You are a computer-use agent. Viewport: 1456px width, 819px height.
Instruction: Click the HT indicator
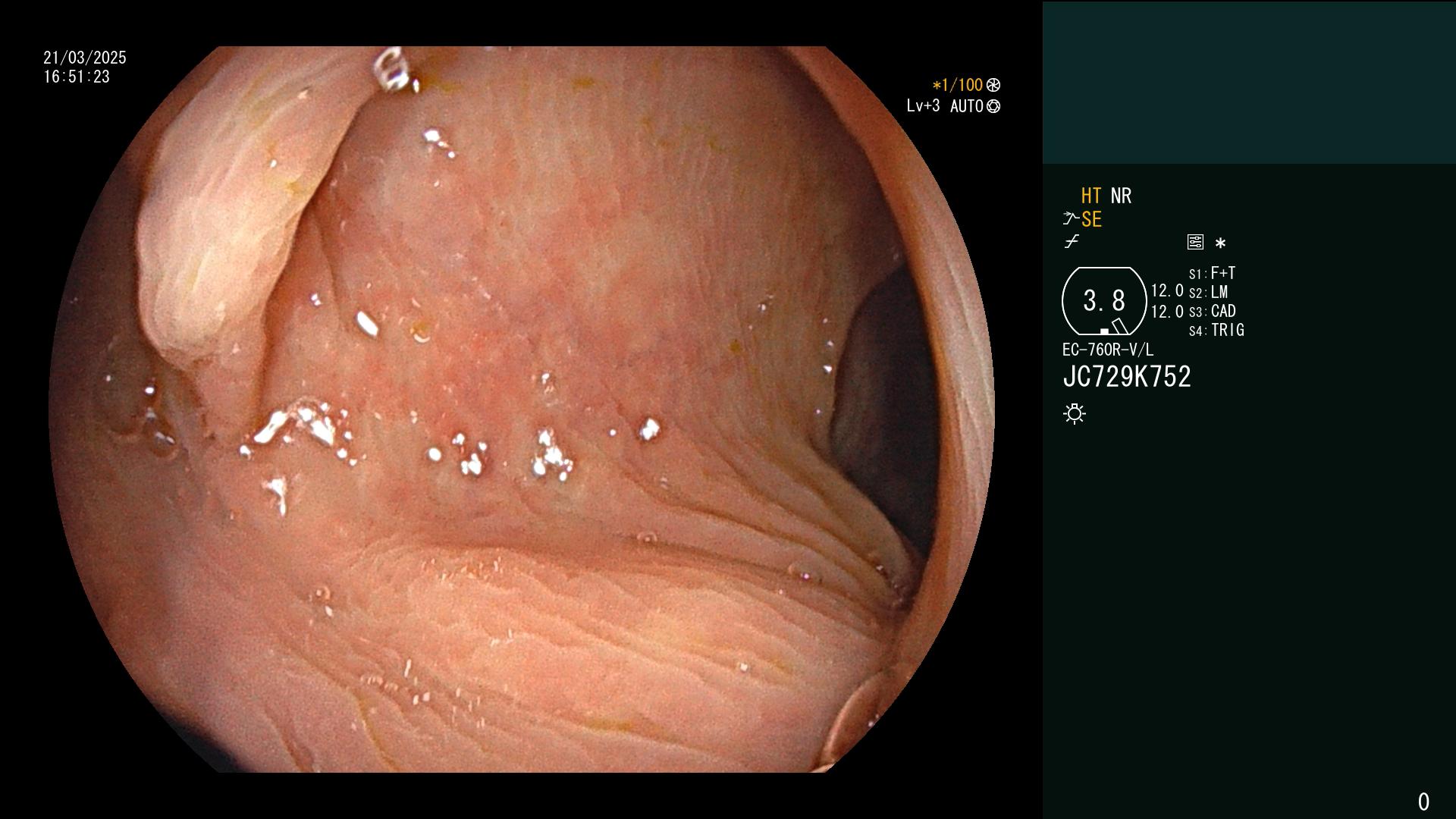tap(1091, 196)
